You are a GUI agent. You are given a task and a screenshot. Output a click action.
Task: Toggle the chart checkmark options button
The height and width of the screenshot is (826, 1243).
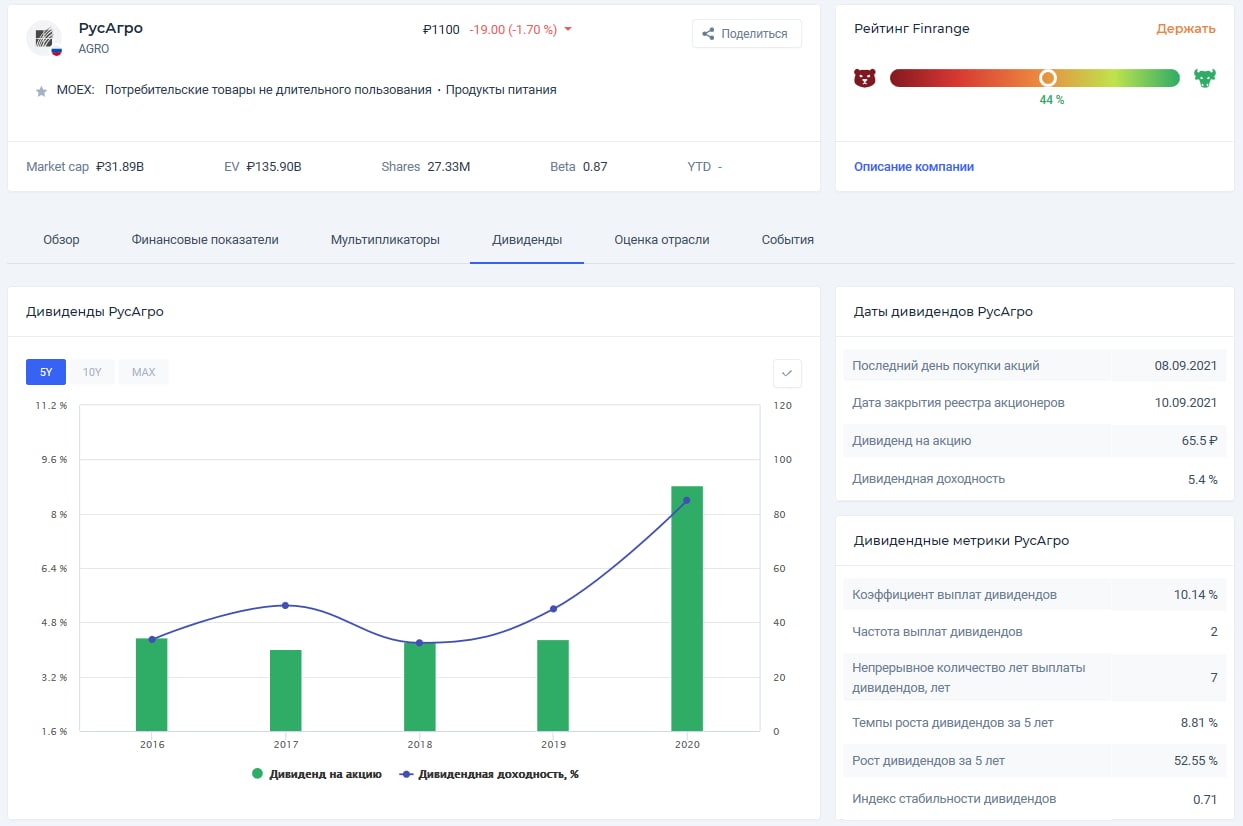[x=787, y=373]
